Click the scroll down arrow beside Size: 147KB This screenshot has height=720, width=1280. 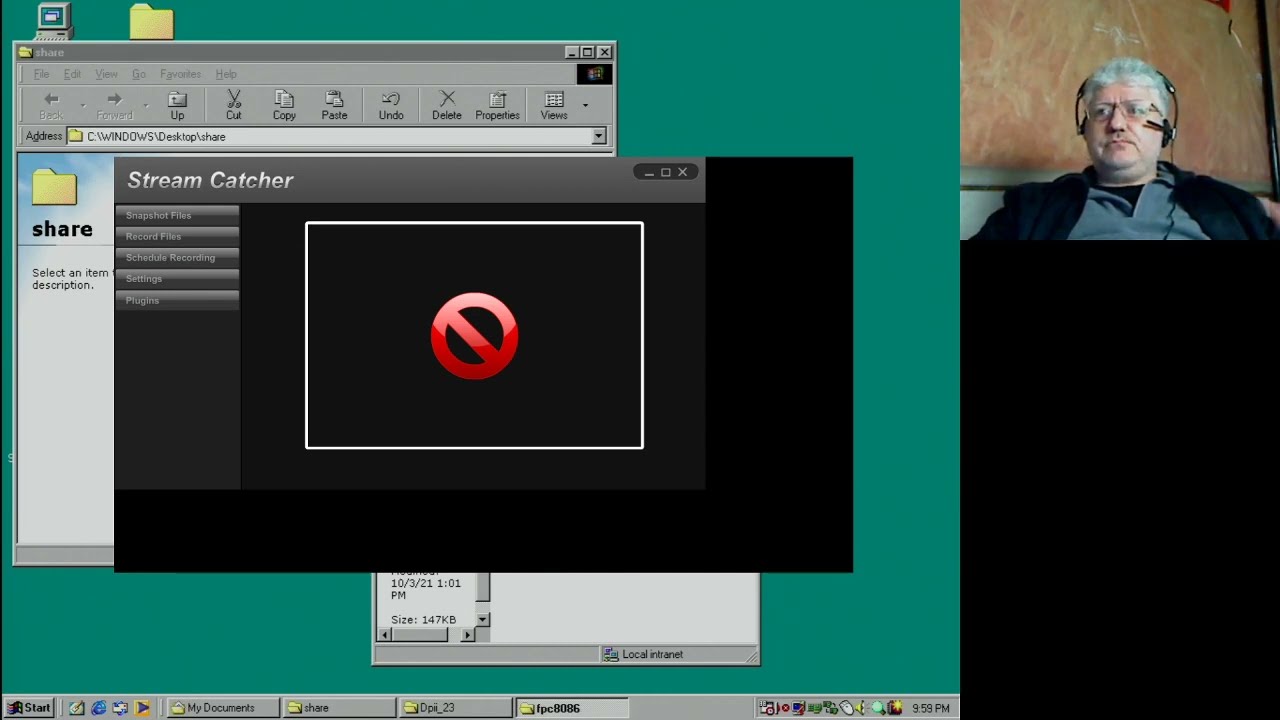coord(482,620)
